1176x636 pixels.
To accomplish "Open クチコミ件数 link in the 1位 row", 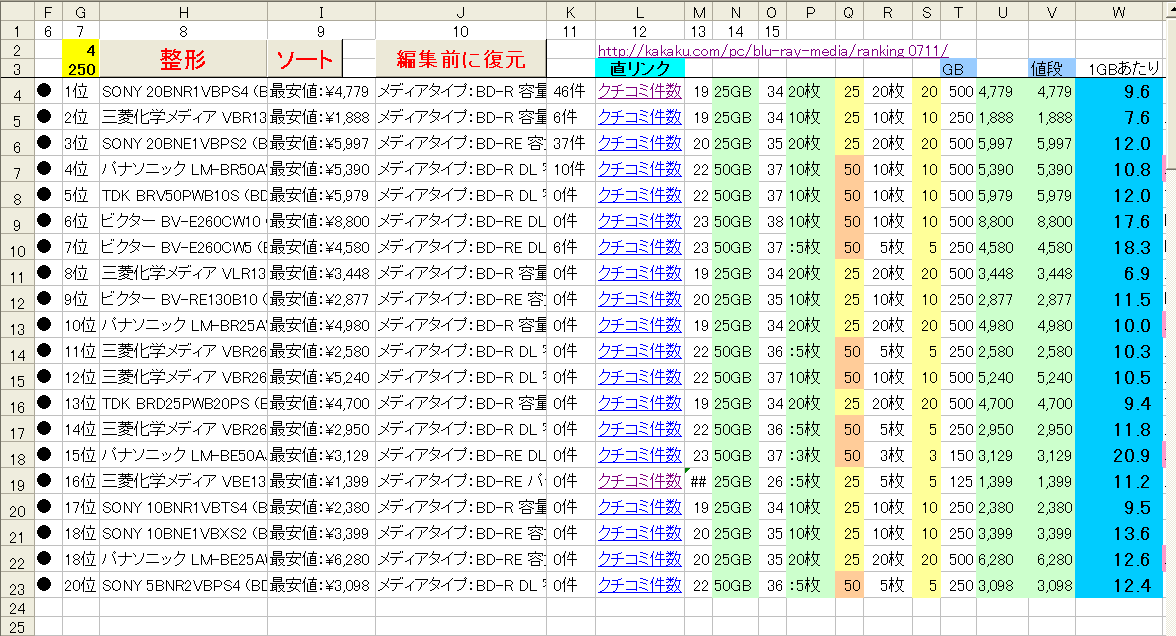I will (640, 91).
